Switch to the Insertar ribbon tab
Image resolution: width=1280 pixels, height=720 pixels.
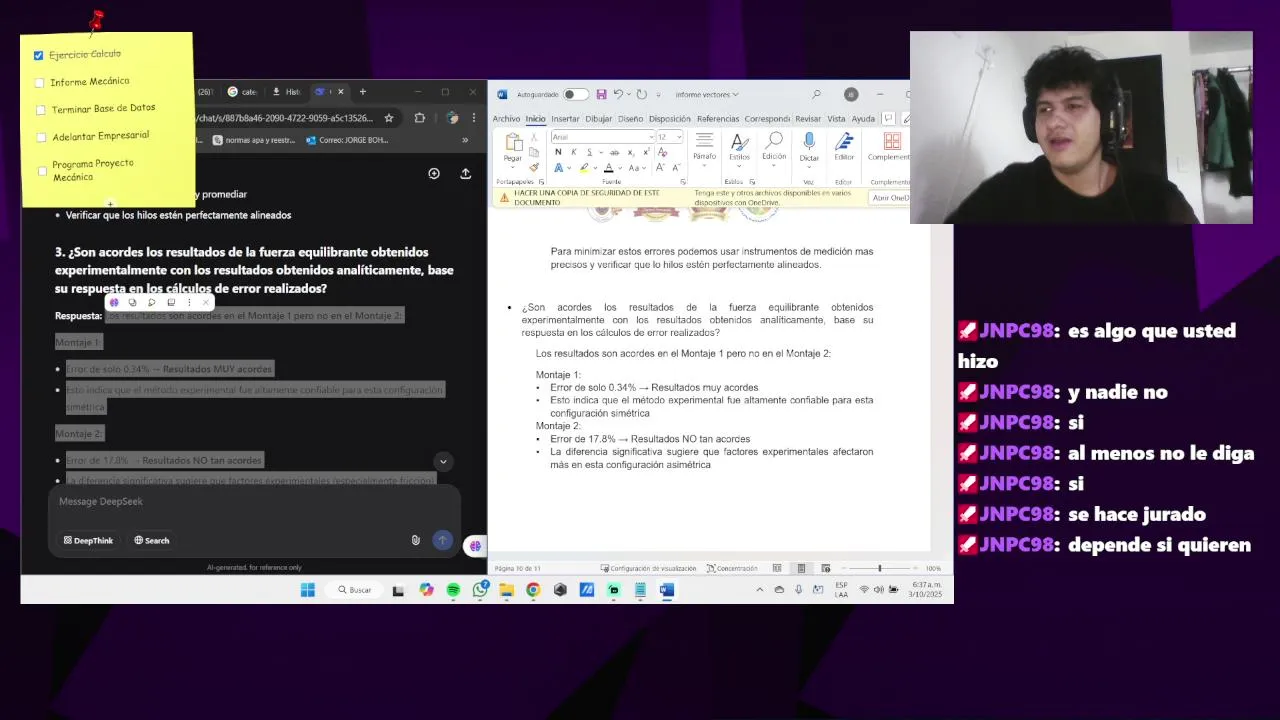pyautogui.click(x=565, y=118)
